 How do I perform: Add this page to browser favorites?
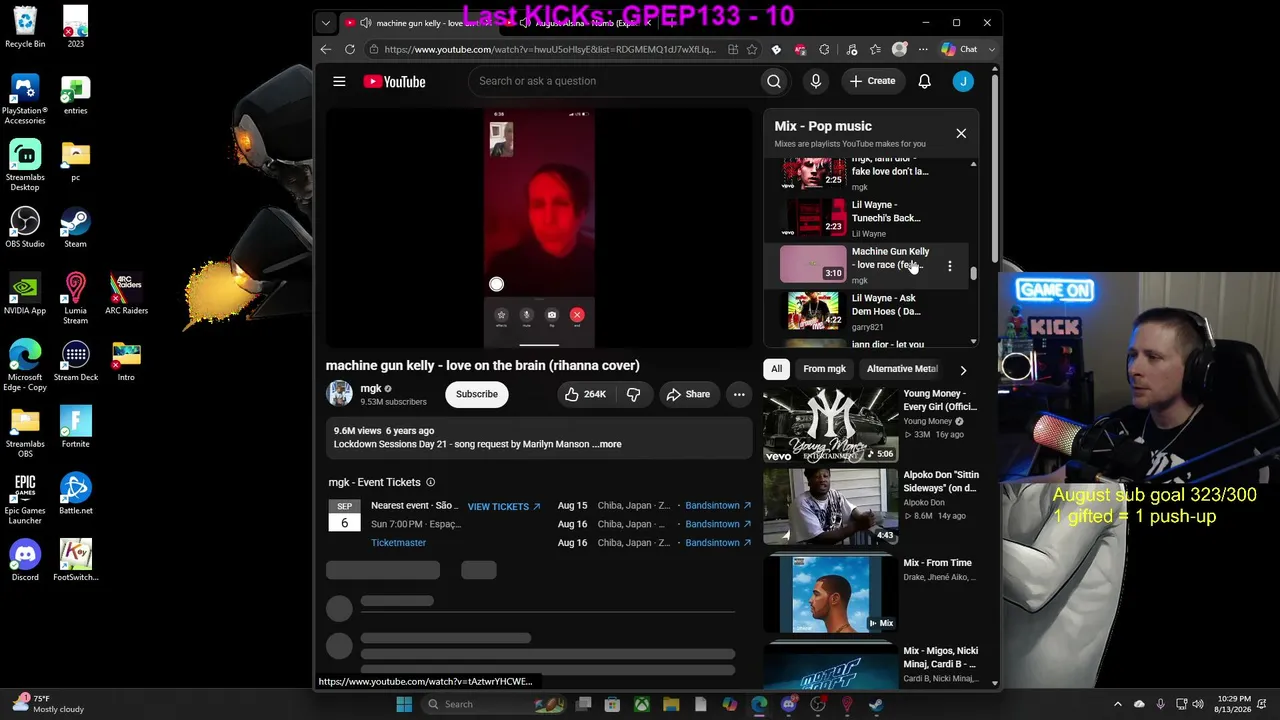coord(752,49)
